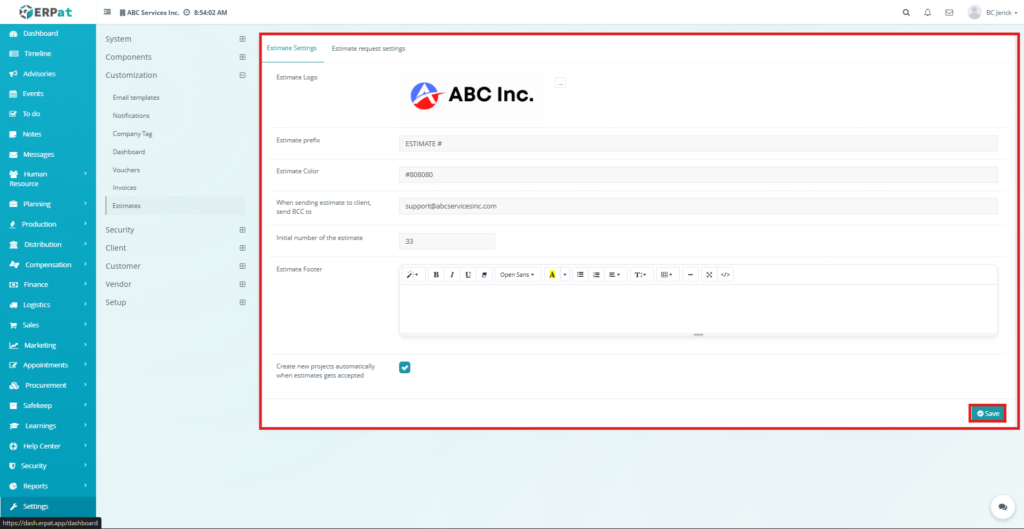Screen dimensions: 1024x529
Task: Open code view in footer editor
Action: [725, 274]
